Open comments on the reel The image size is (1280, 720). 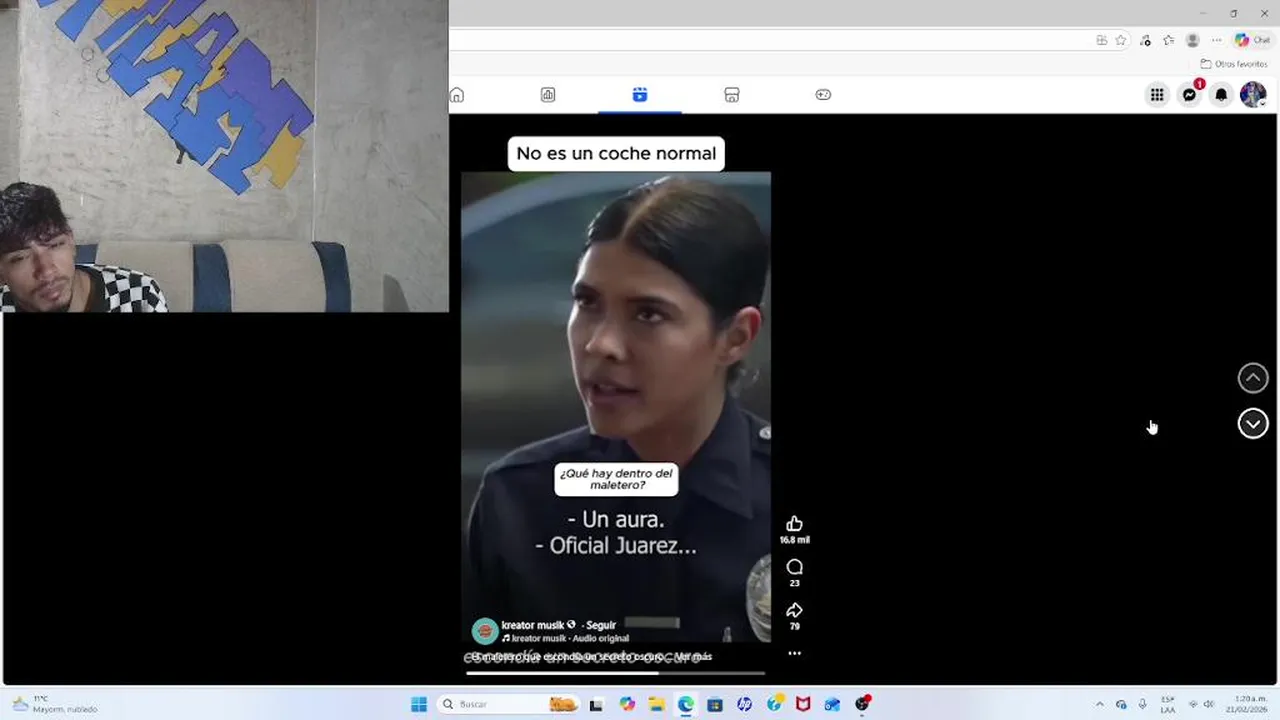point(794,567)
